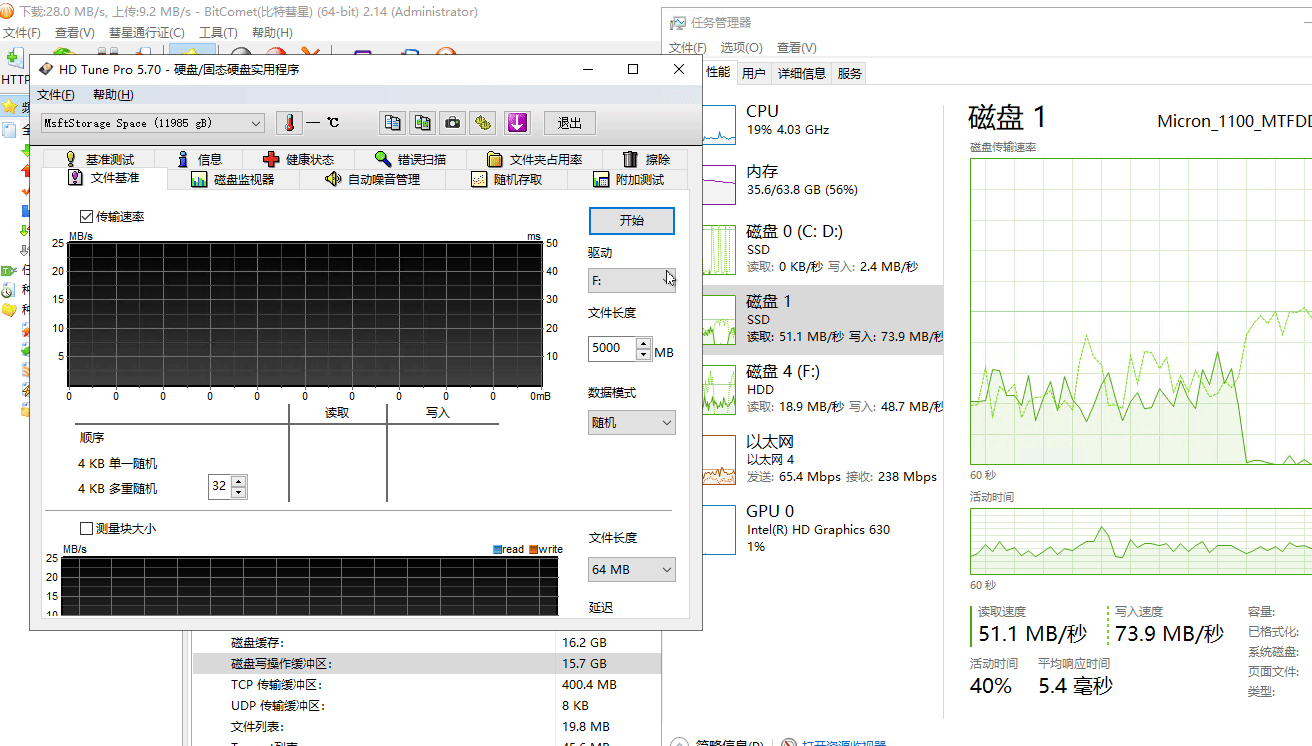Open the HD Tune options wrench icon
This screenshot has width=1312, height=746.
[x=483, y=123]
